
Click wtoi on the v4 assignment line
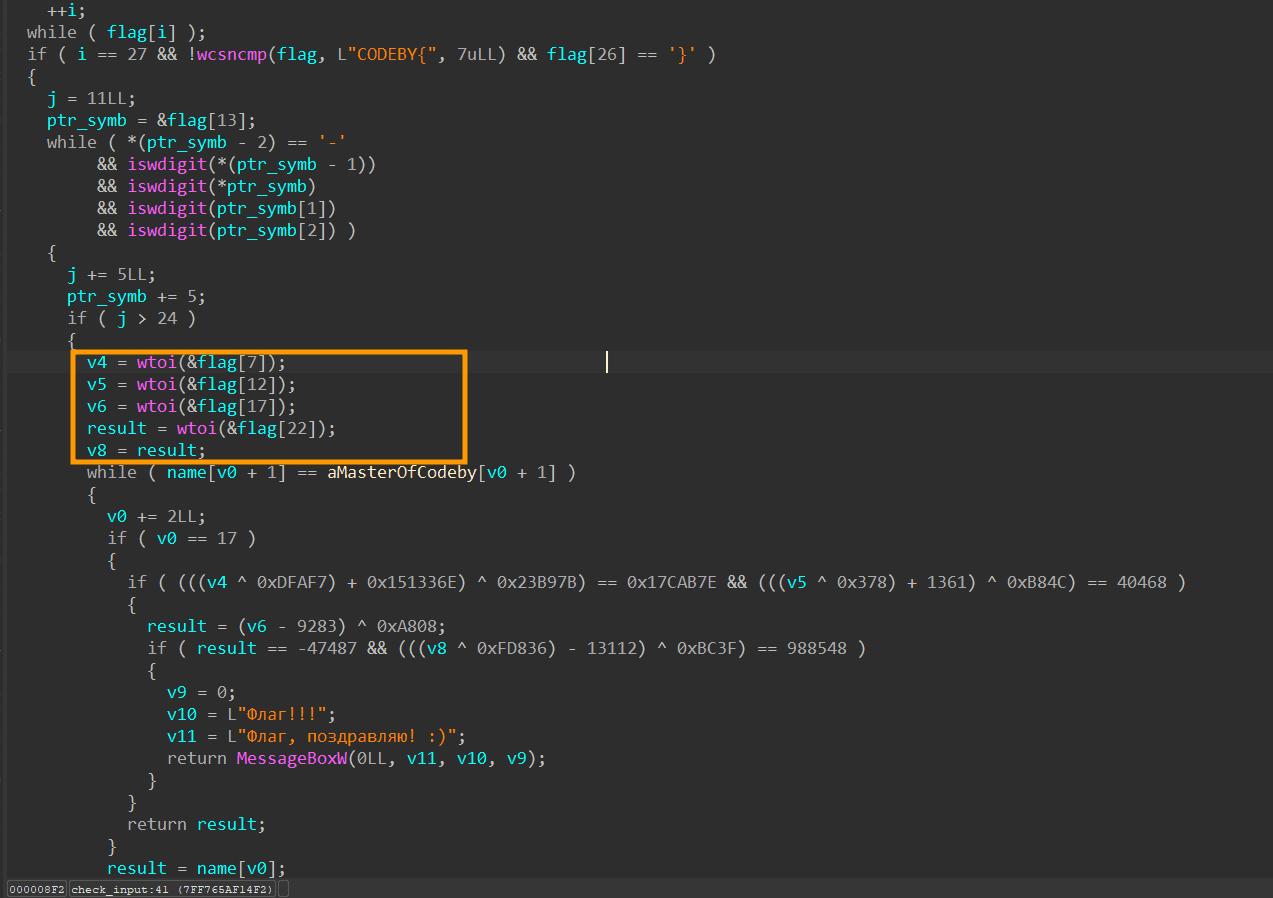(156, 362)
